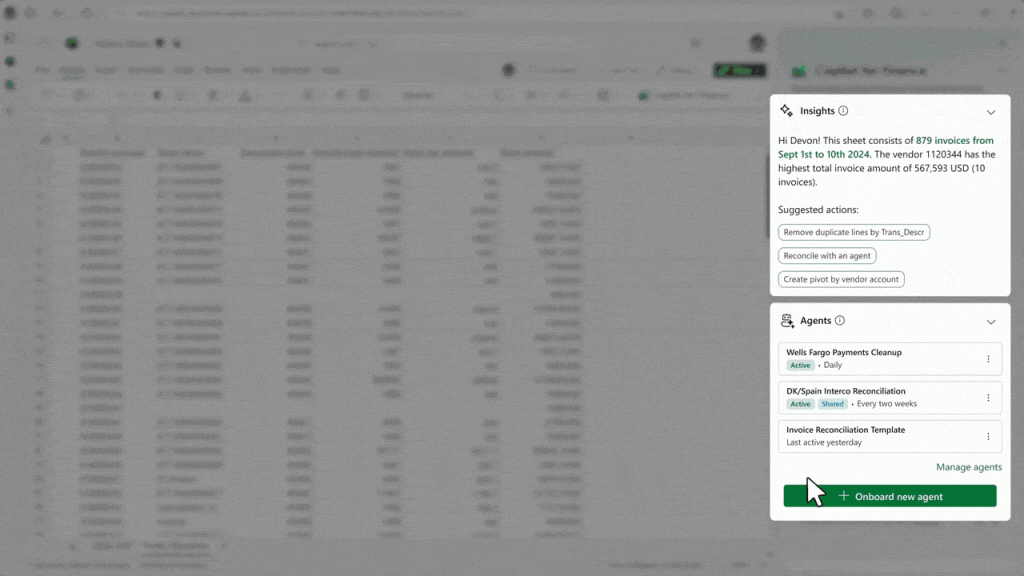Click the info icon next to Insights
The height and width of the screenshot is (576, 1024).
click(x=843, y=111)
